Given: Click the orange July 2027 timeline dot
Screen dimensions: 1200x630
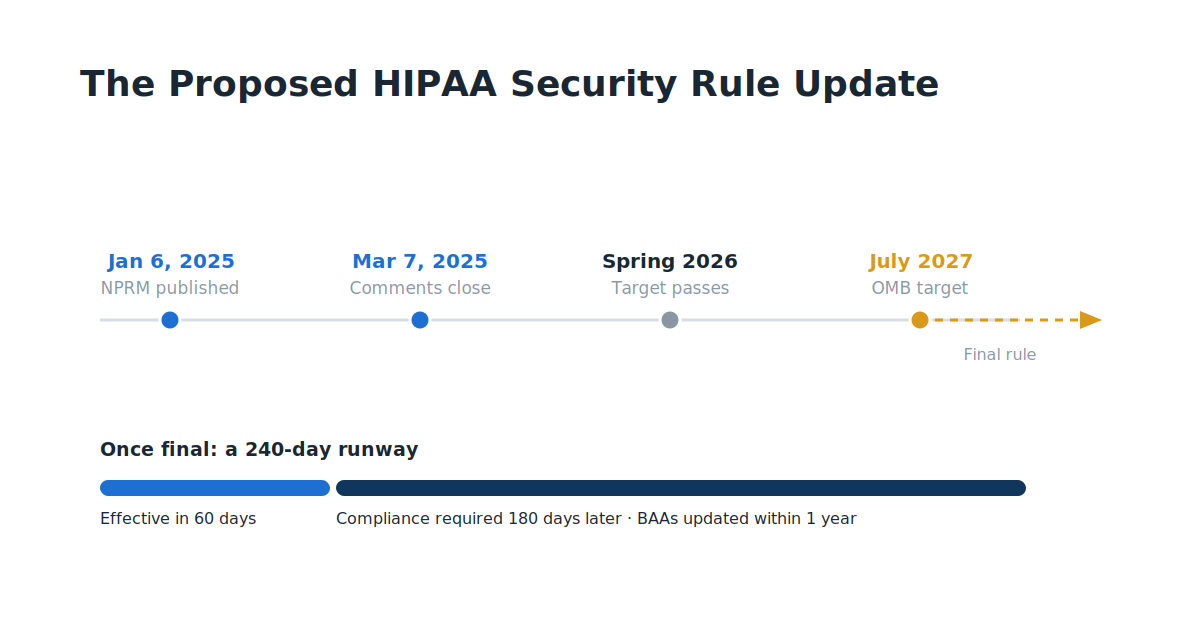Looking at the screenshot, I should click(x=920, y=320).
